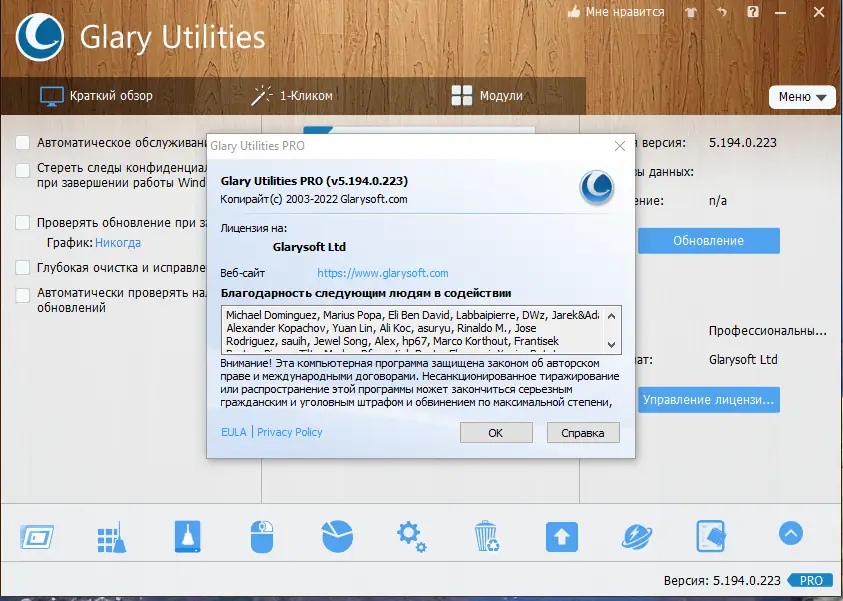Click the Обновление button
Viewport: 843px width, 601px height.
point(709,241)
